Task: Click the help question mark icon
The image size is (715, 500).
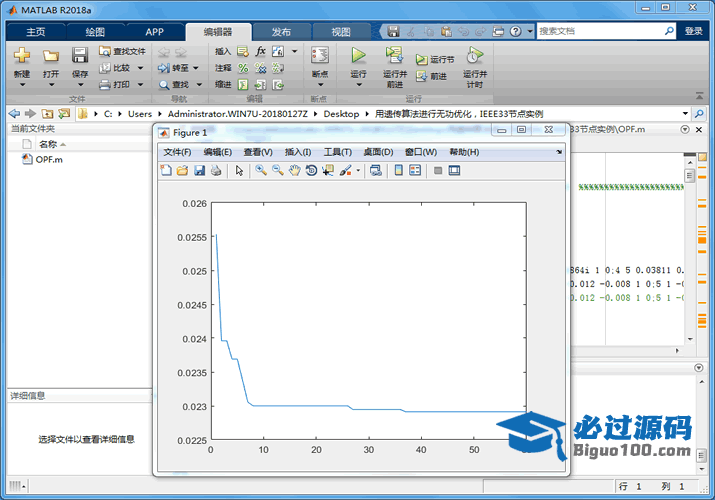Action: coord(516,31)
